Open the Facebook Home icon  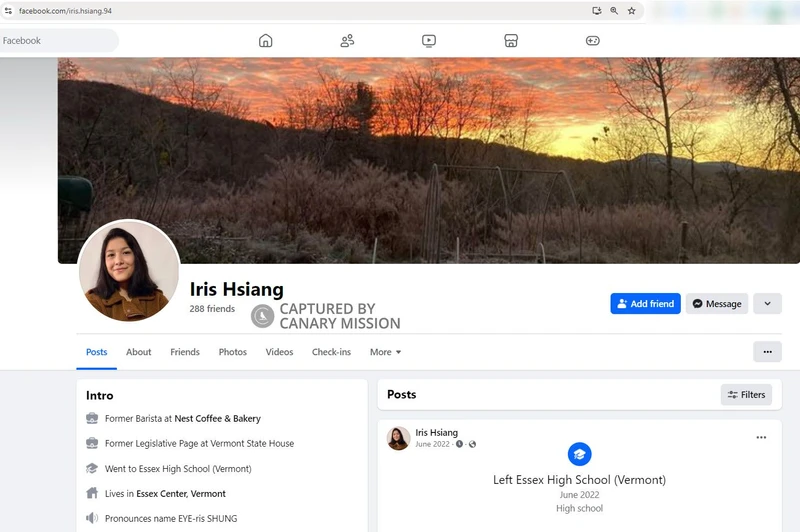pyautogui.click(x=265, y=41)
